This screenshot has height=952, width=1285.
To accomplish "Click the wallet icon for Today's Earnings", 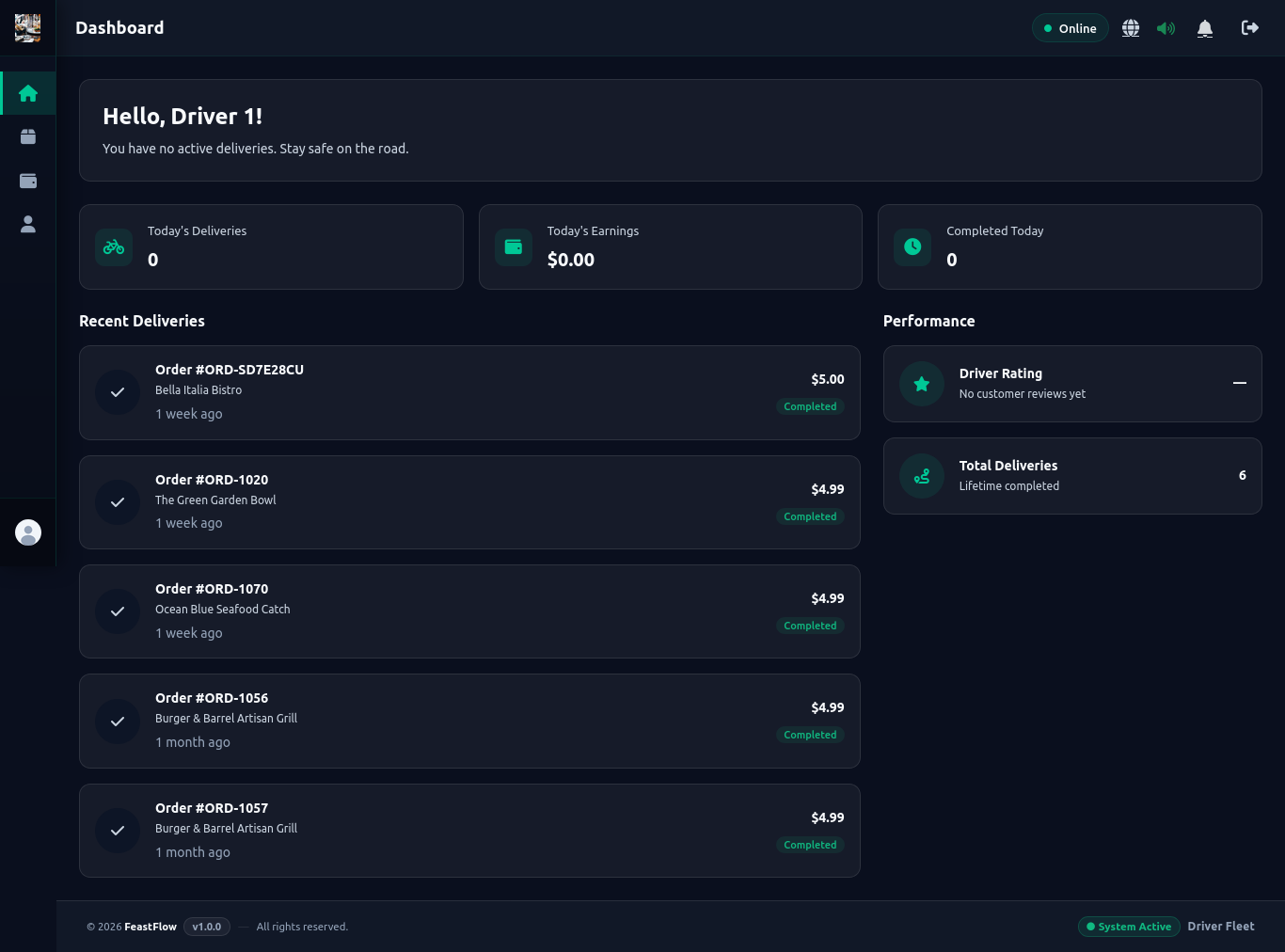I will tap(514, 247).
